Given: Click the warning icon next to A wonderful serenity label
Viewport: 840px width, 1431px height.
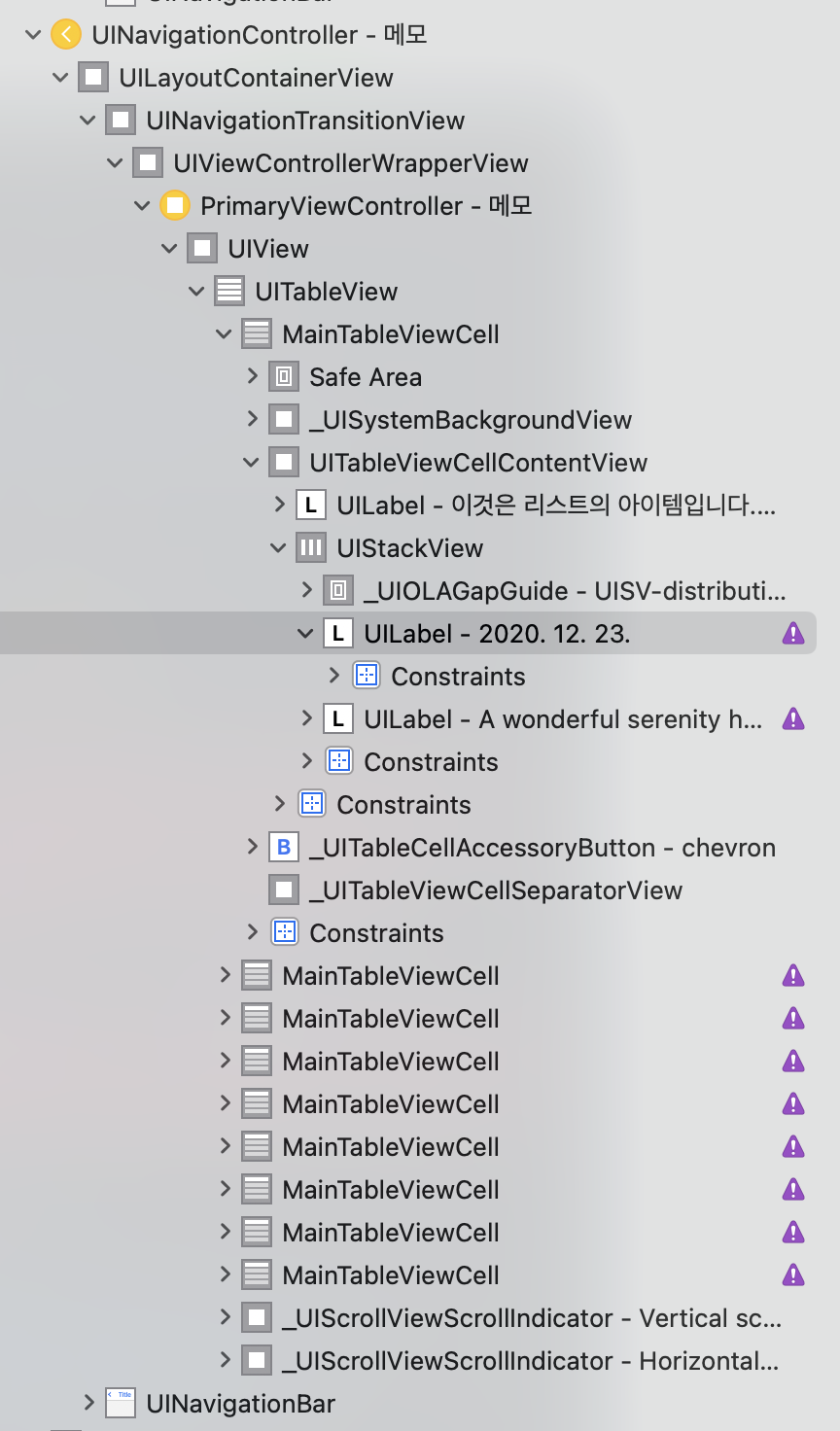Looking at the screenshot, I should coord(793,719).
